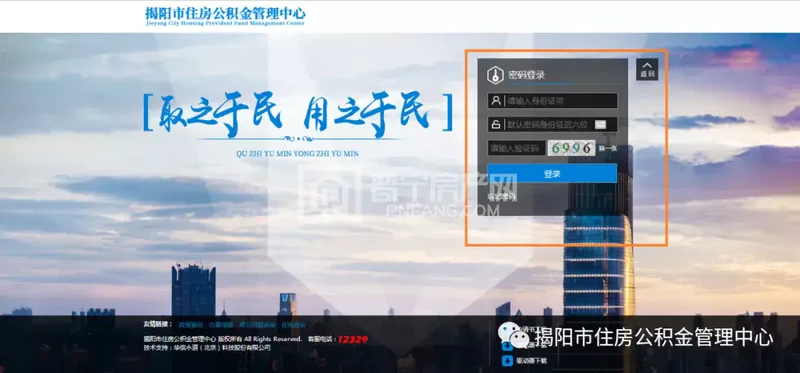This screenshot has height=373, width=800.
Task: Click the 版权所有 All Rights Reserved text
Action: pyautogui.click(x=261, y=339)
